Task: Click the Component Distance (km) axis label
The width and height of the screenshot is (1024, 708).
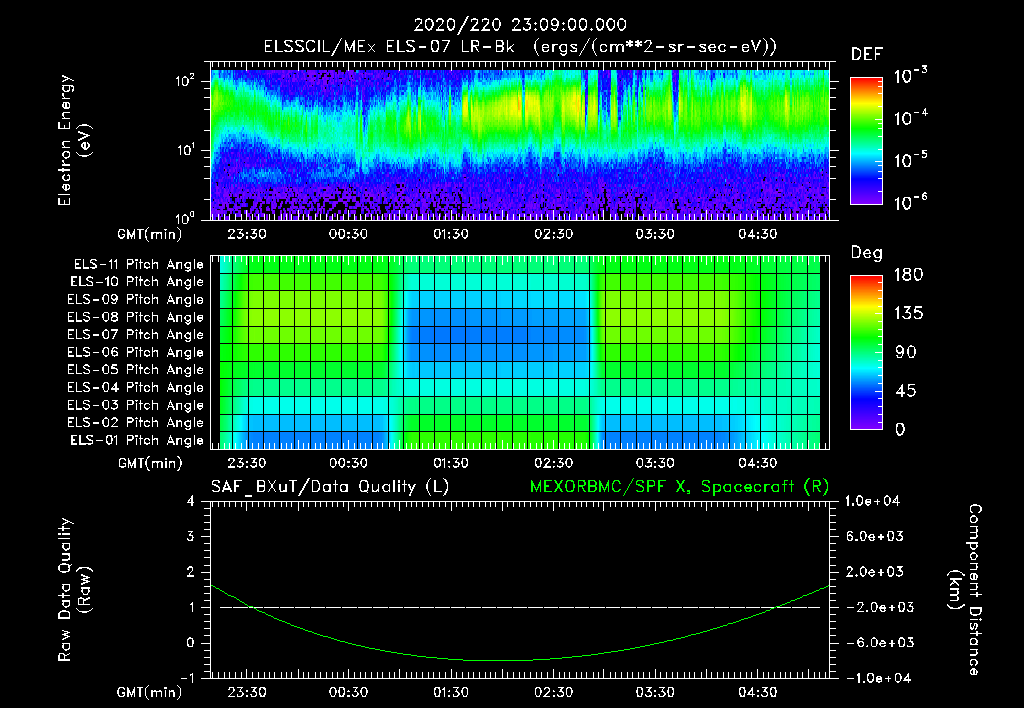Action: pos(965,590)
